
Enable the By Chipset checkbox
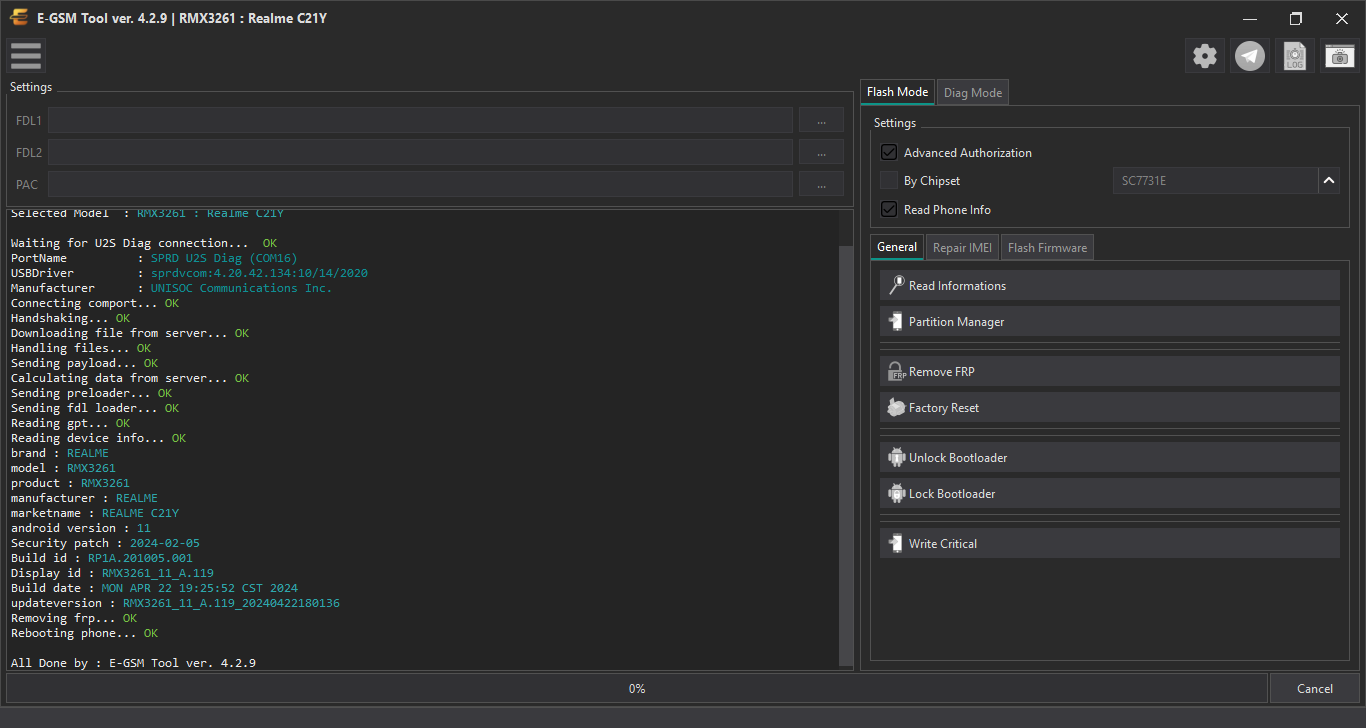pos(889,181)
